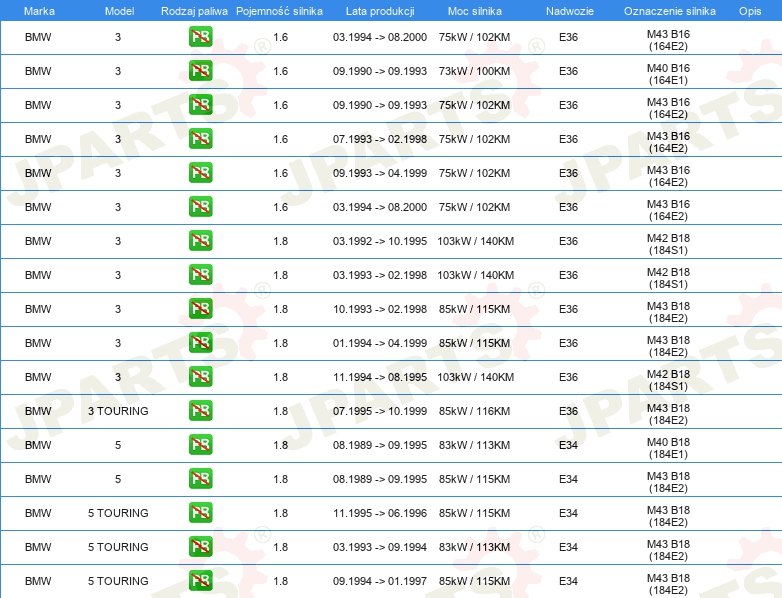Click E36 body cell in the 3 TOURING row

coord(568,411)
